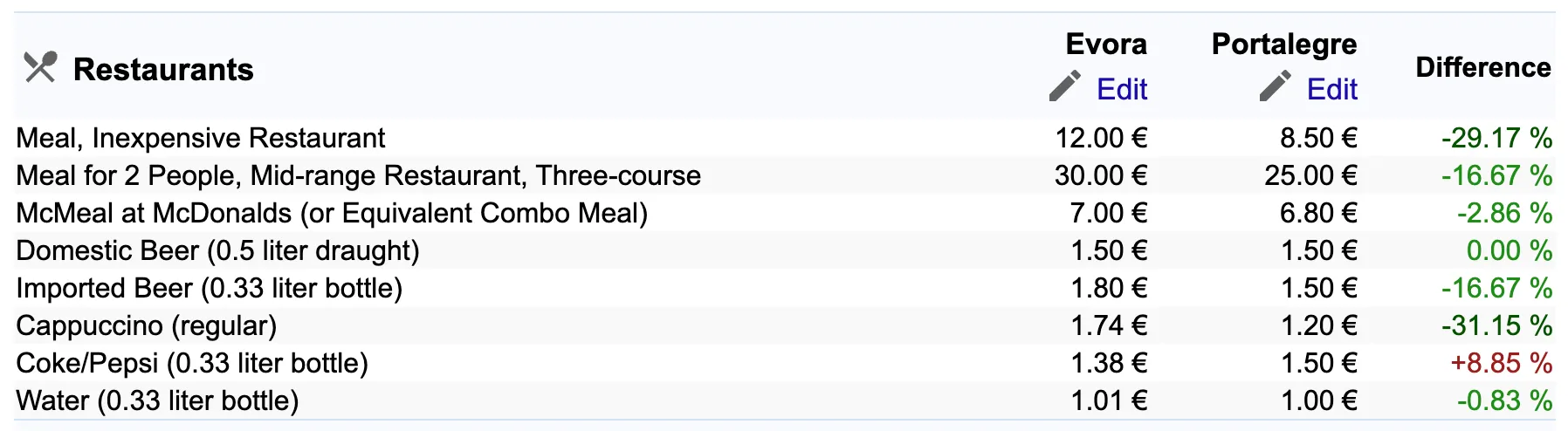Image resolution: width=1568 pixels, height=431 pixels.
Task: Click the Coke/Pepsi row label
Action: click(192, 363)
